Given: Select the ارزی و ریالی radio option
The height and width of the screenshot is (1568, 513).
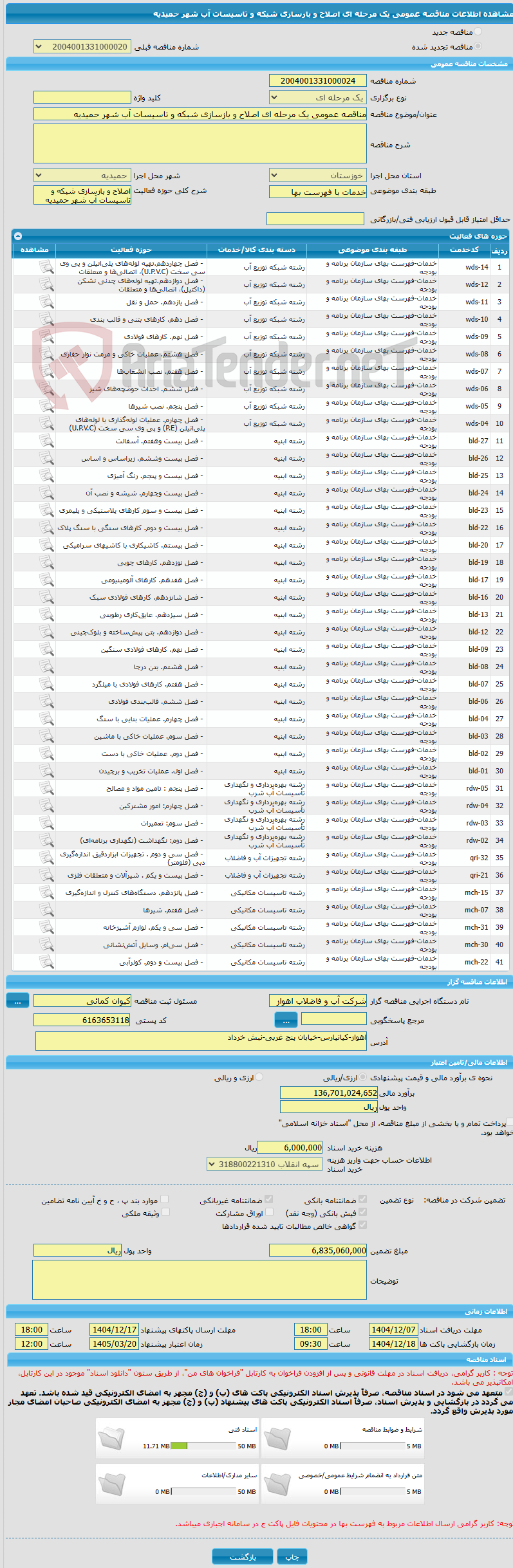Looking at the screenshot, I should pos(259,1077).
